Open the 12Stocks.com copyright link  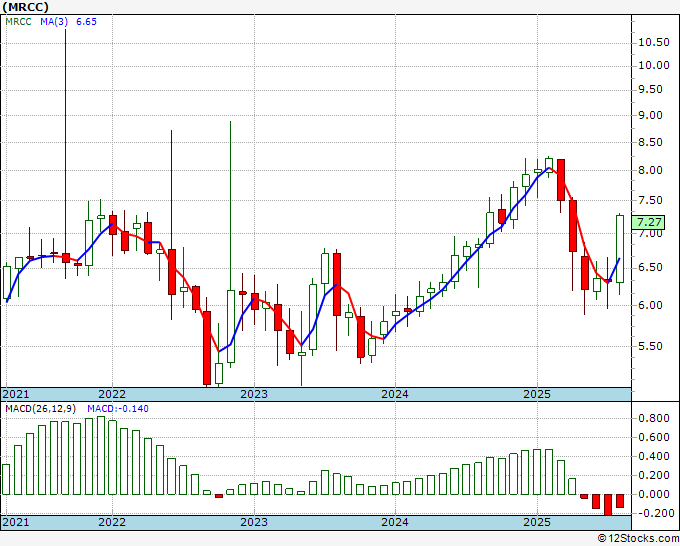638,538
